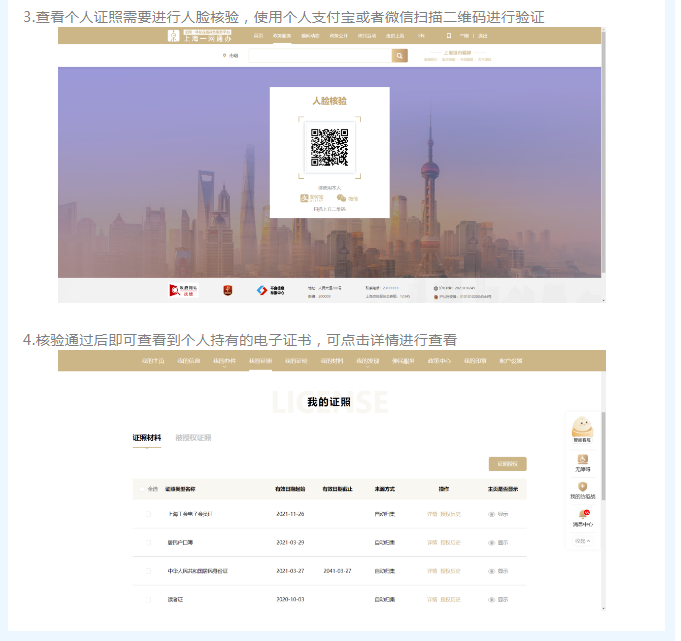Click the search magnifier button in header
Viewport: 681px width, 641px height.
pos(400,56)
